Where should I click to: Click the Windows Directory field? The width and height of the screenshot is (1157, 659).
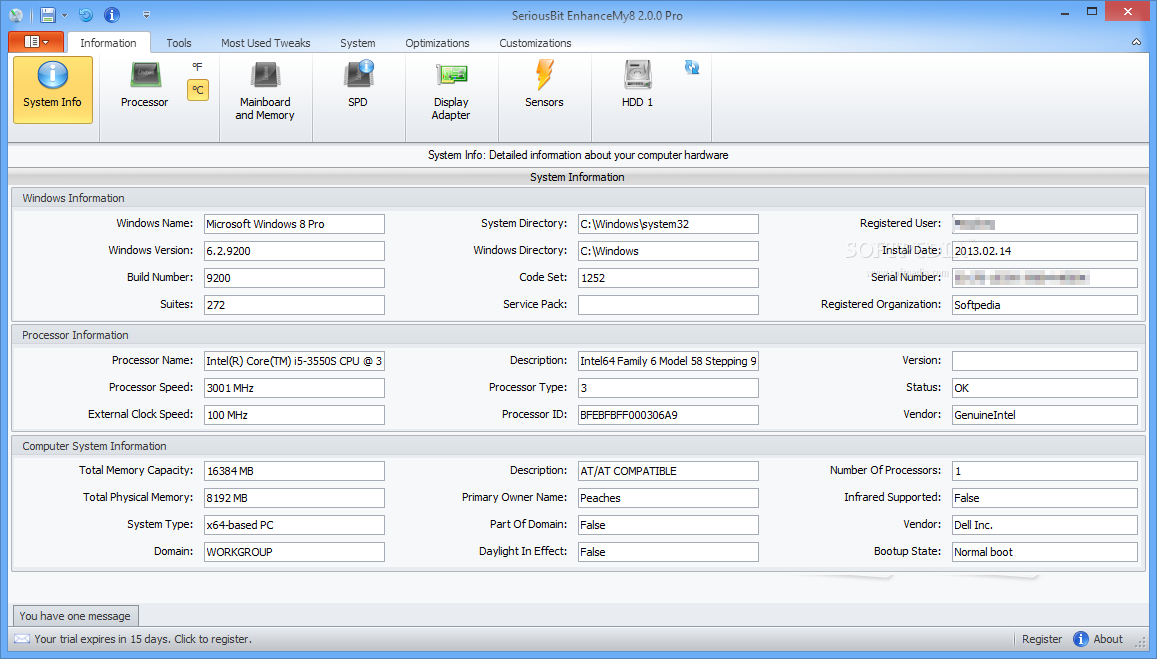point(669,251)
